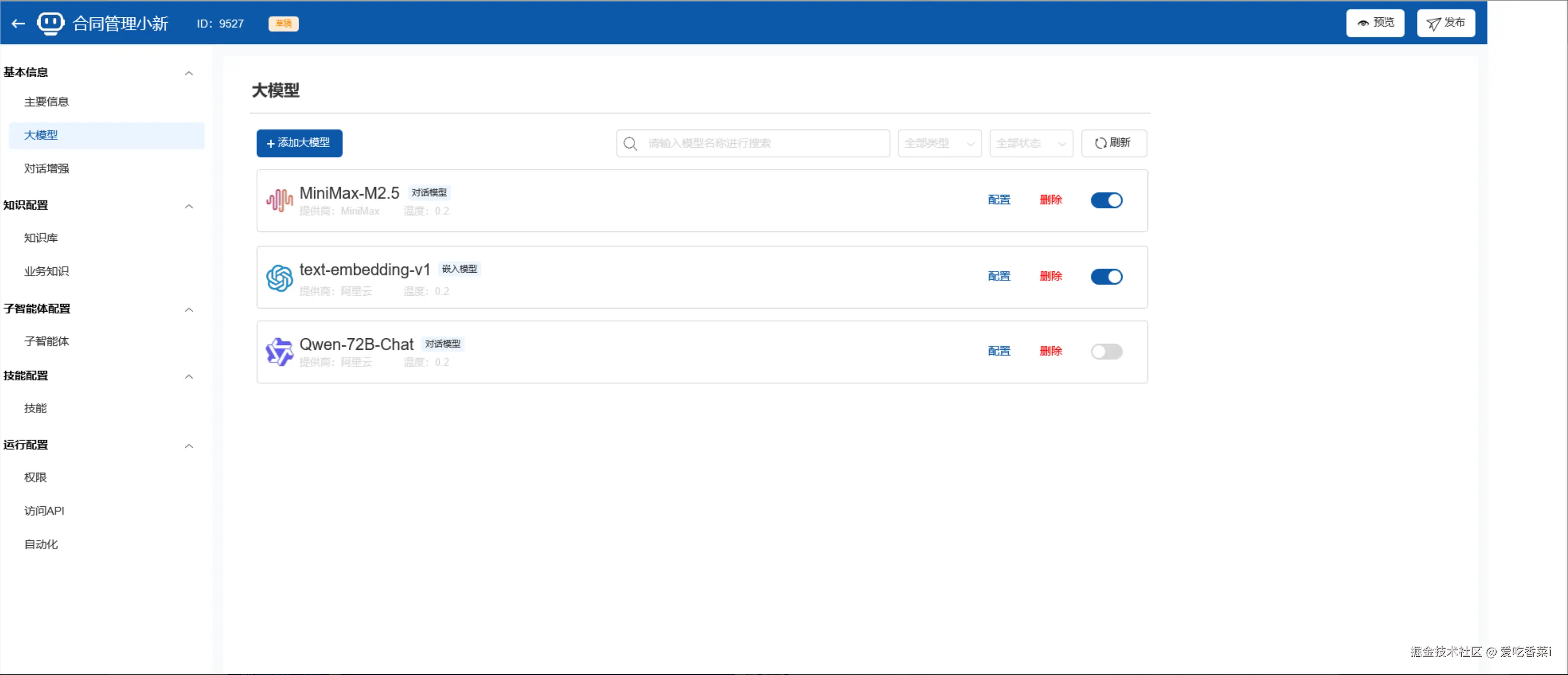Viewport: 1568px width, 675px height.
Task: Click the Qwen-72B-Chat model name
Action: tap(356, 345)
